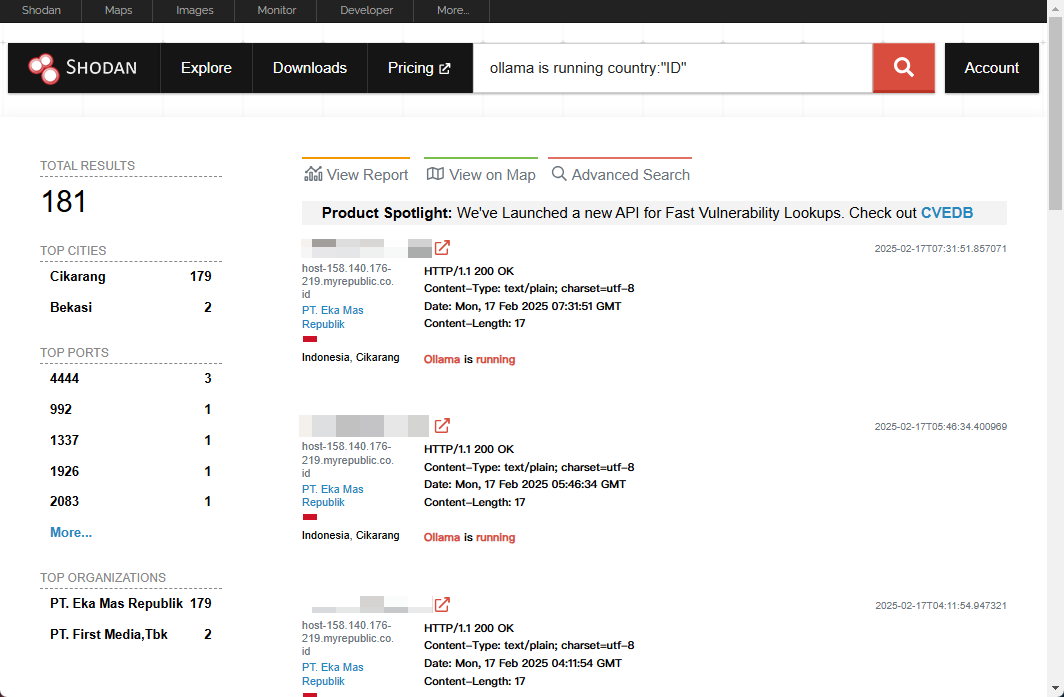Click timestamp 2025-02-17T05:46:34.400969
This screenshot has height=697, width=1064.
point(940,427)
